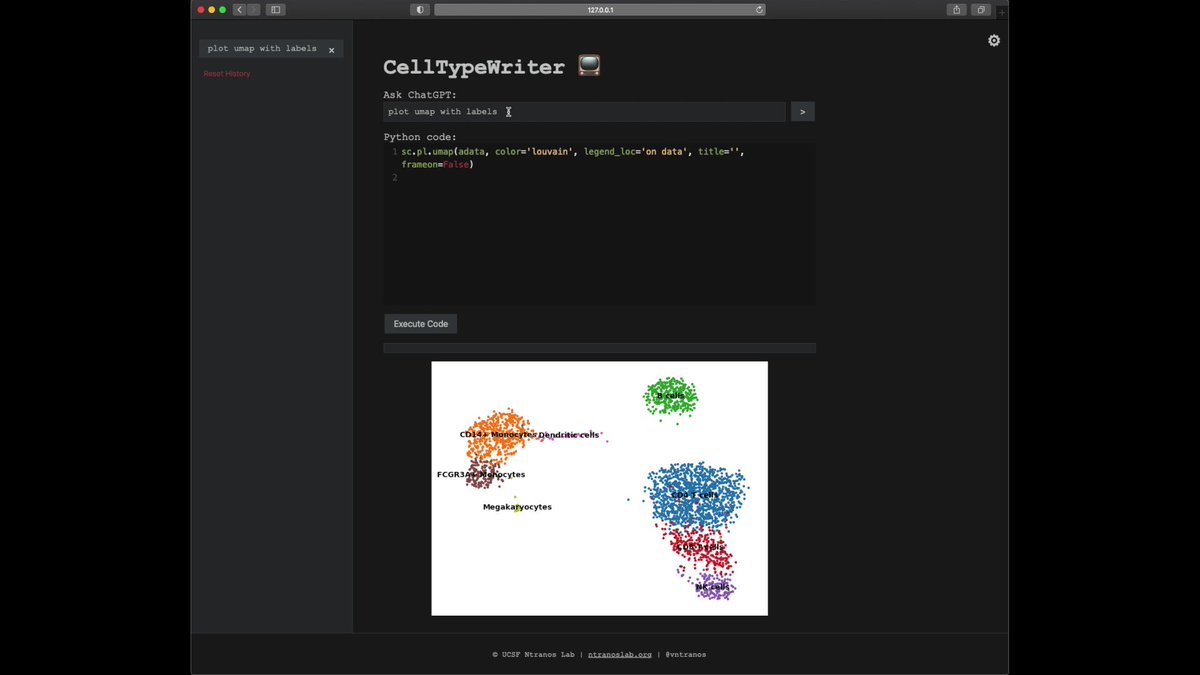Viewport: 1200px width, 675px height.
Task: Toggle Safari's sidebar button
Action: pos(277,9)
